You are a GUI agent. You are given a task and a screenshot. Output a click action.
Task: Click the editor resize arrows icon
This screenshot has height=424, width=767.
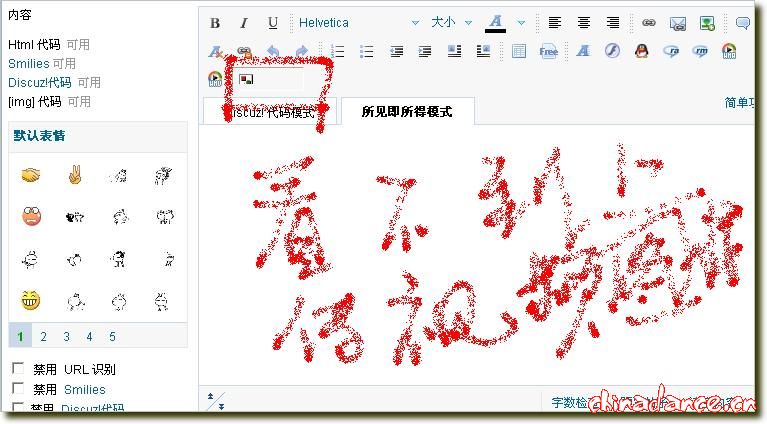click(x=216, y=401)
